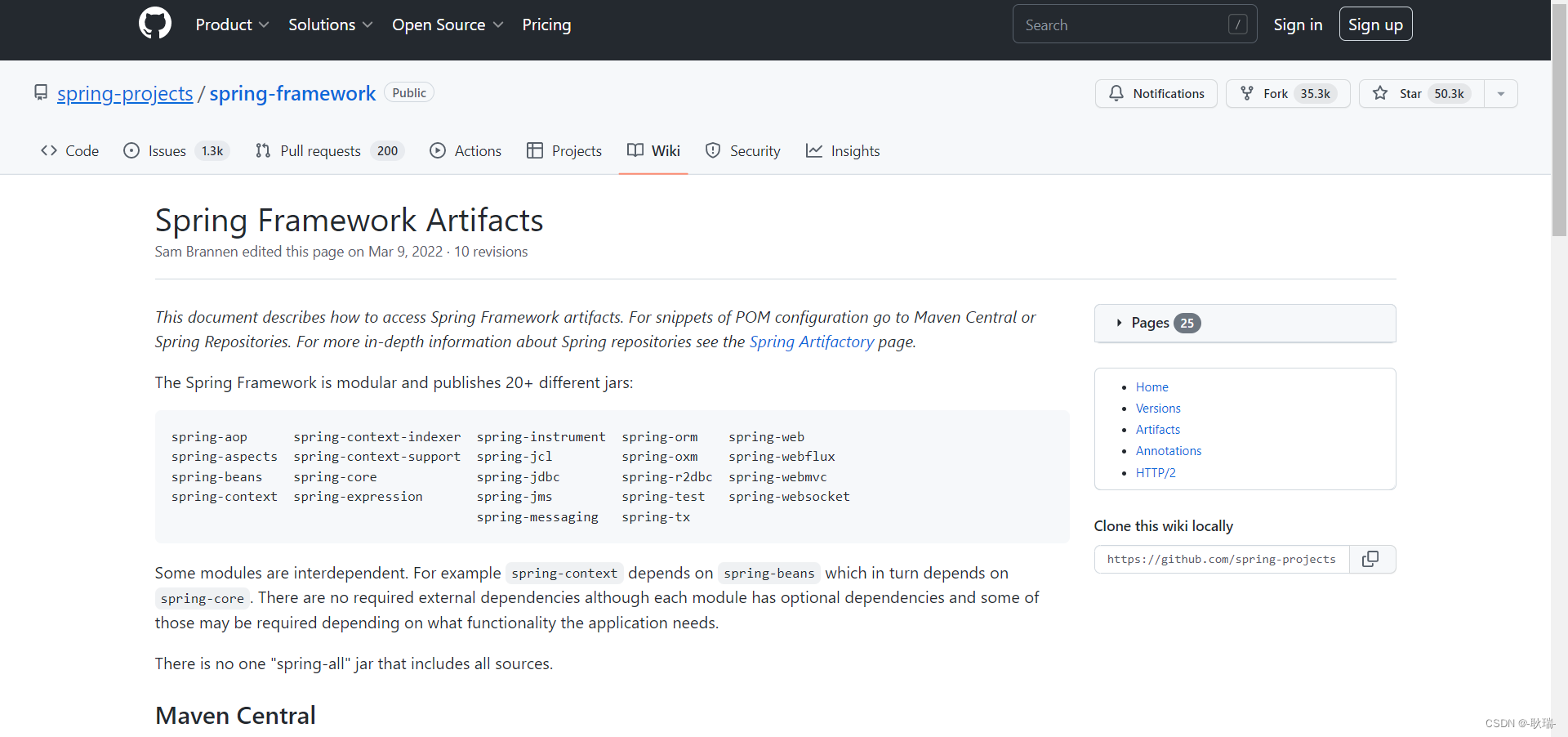Switch to the Issues tab
1568x737 pixels.
click(x=176, y=150)
